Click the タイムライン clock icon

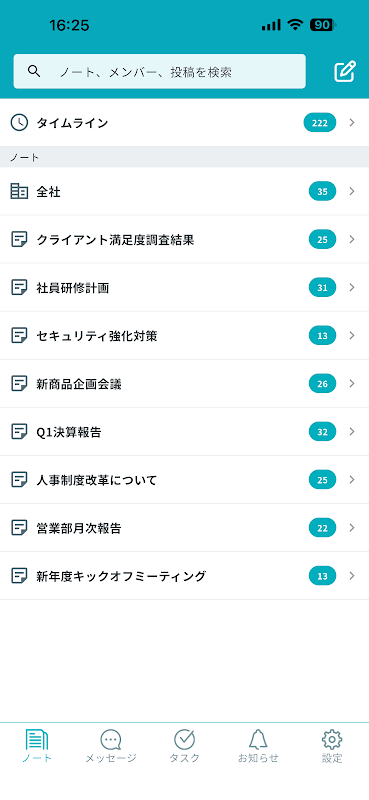tap(19, 122)
